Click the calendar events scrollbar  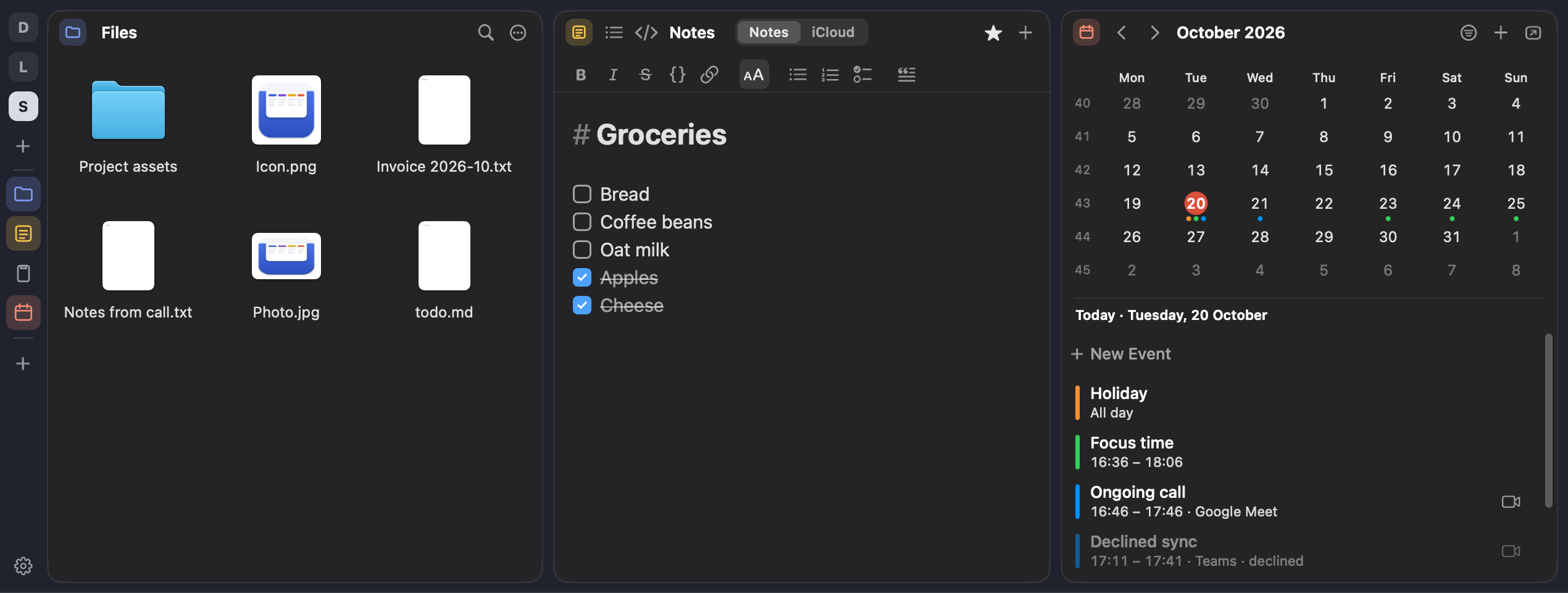coord(1548,421)
